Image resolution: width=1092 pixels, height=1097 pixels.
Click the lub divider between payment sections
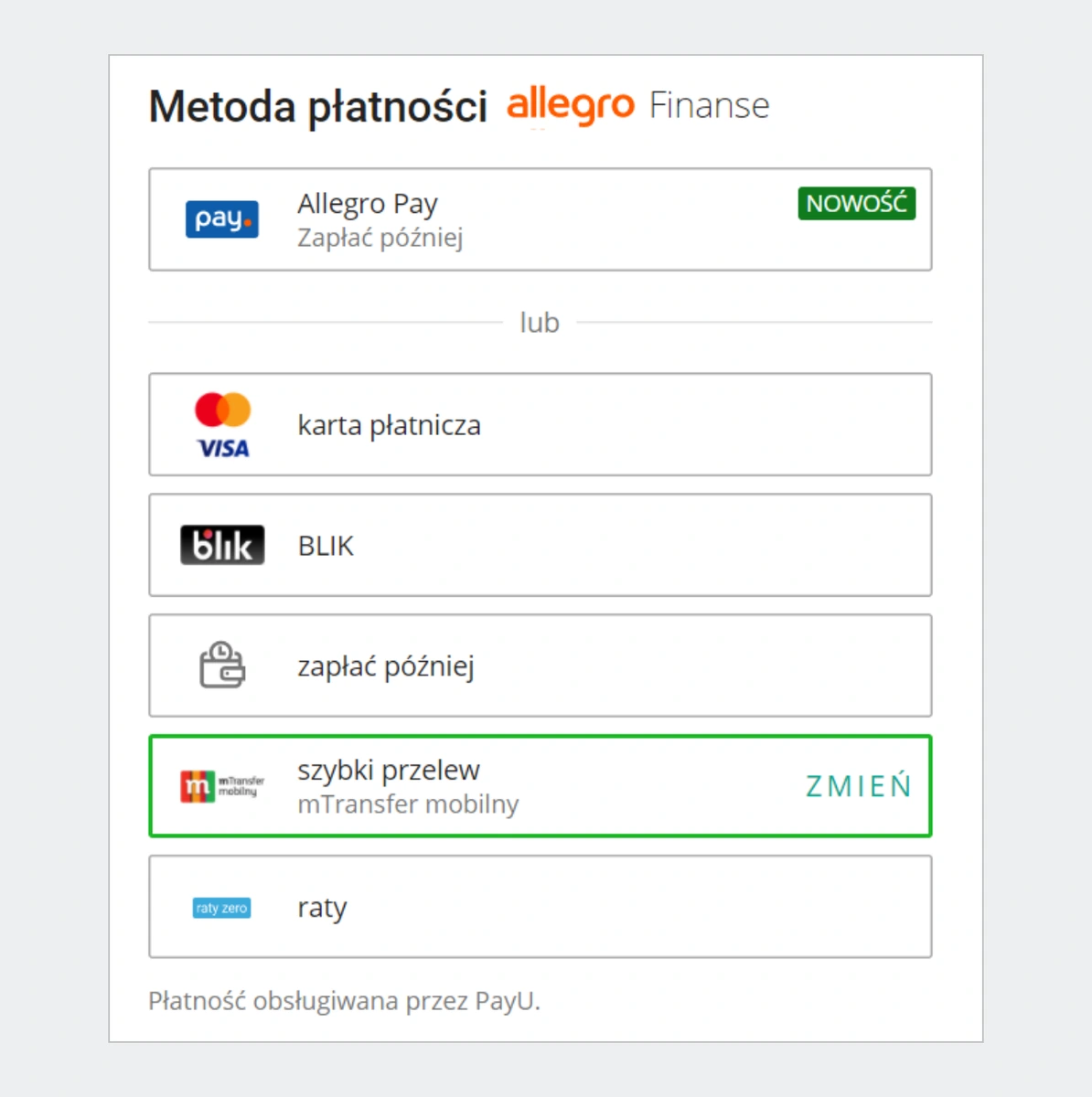click(x=540, y=322)
